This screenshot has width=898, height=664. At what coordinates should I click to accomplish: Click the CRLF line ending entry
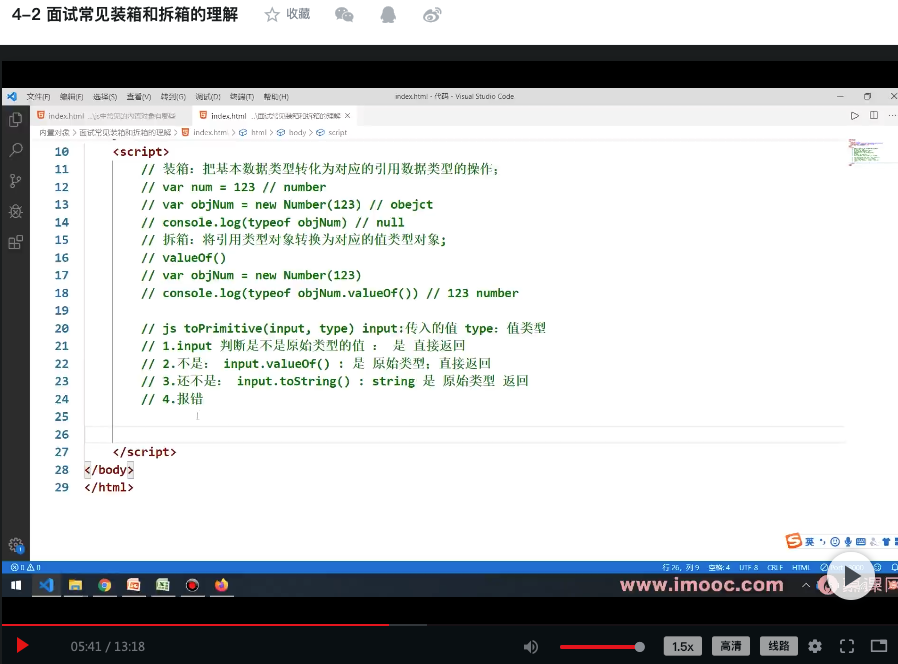pyautogui.click(x=775, y=567)
